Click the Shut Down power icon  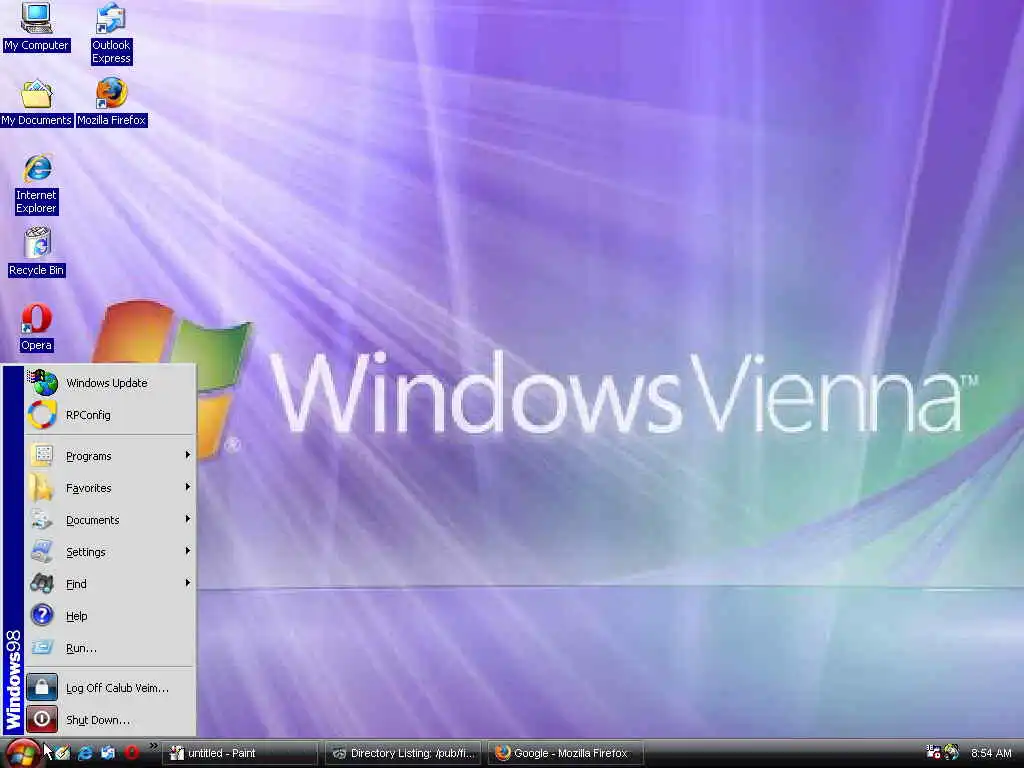click(42, 719)
